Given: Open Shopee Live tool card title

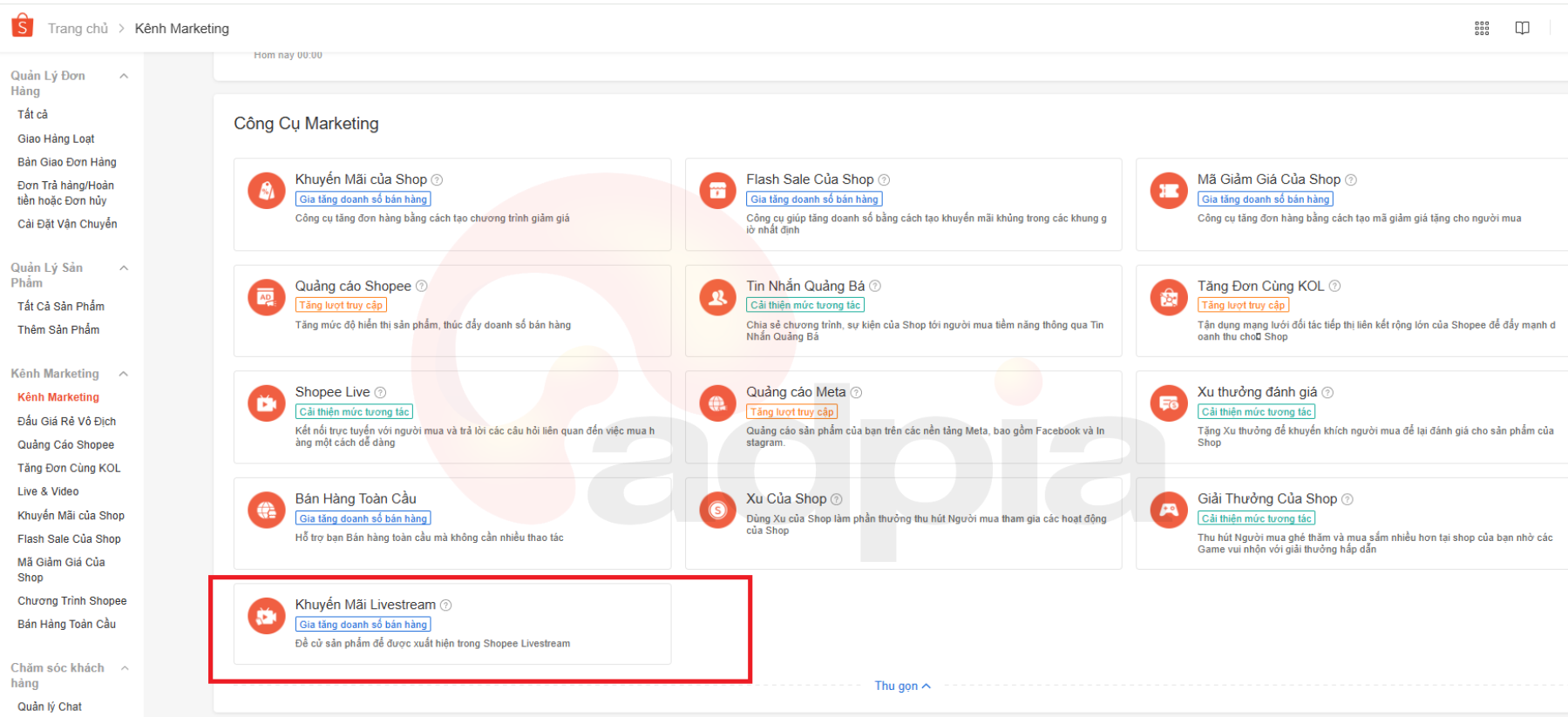Looking at the screenshot, I should [x=332, y=392].
